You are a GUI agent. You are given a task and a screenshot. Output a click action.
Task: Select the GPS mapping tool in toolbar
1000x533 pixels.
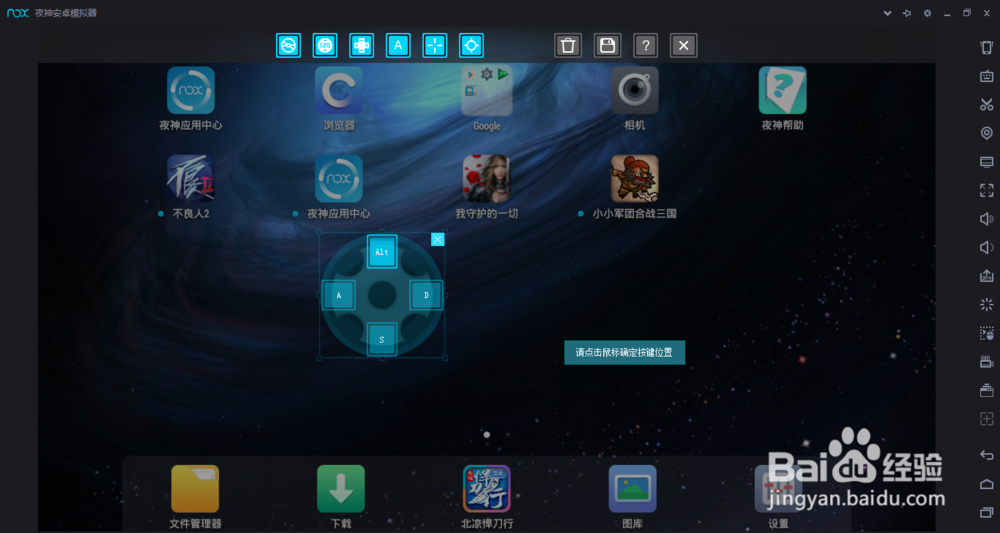325,45
